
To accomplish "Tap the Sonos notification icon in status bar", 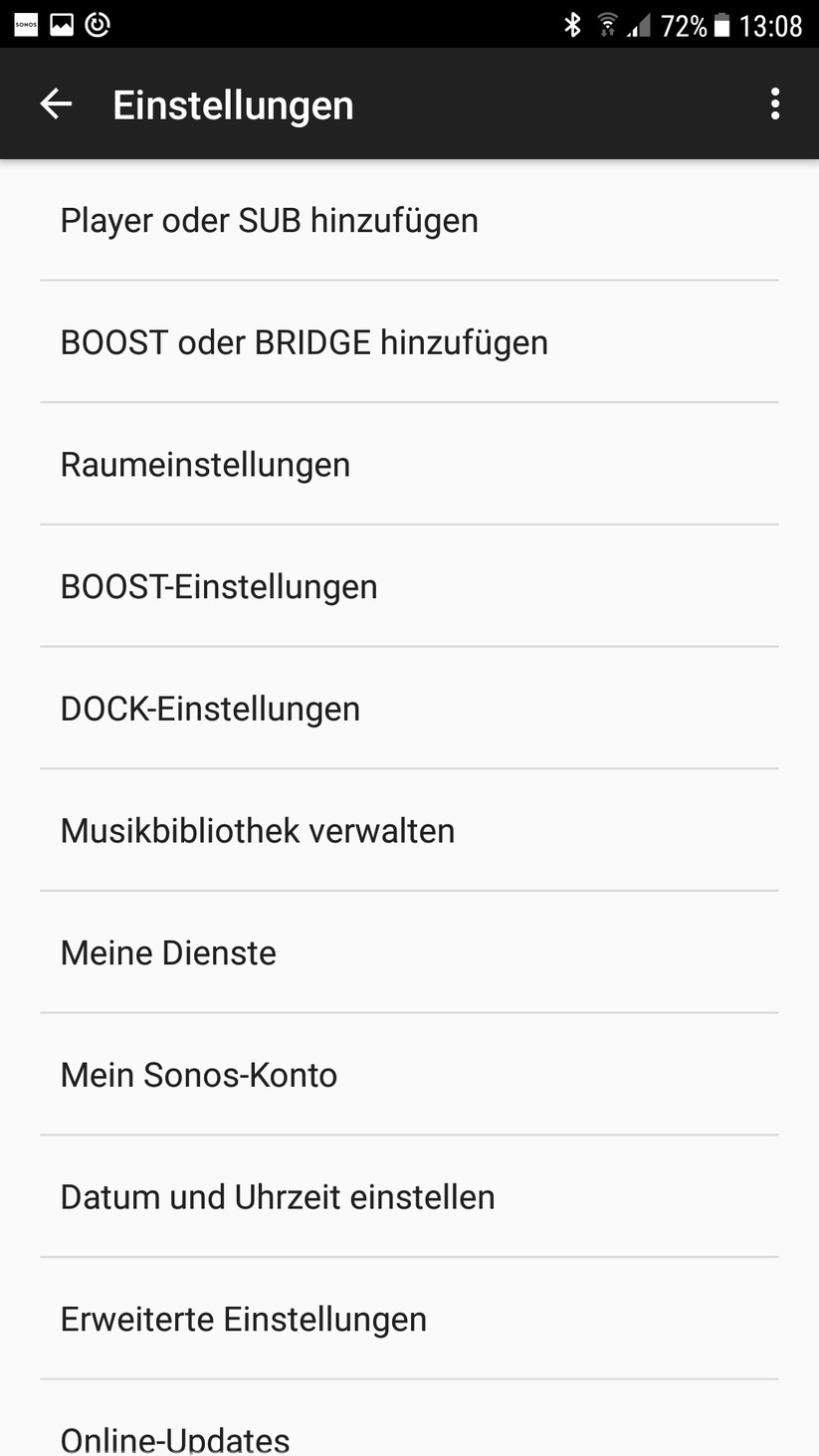I will tap(25, 25).
